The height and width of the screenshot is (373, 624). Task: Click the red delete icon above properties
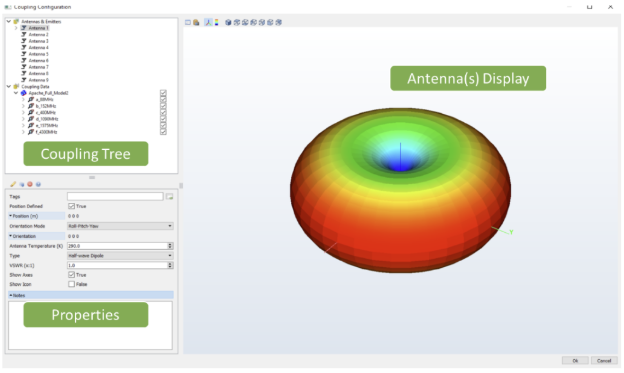click(x=30, y=184)
